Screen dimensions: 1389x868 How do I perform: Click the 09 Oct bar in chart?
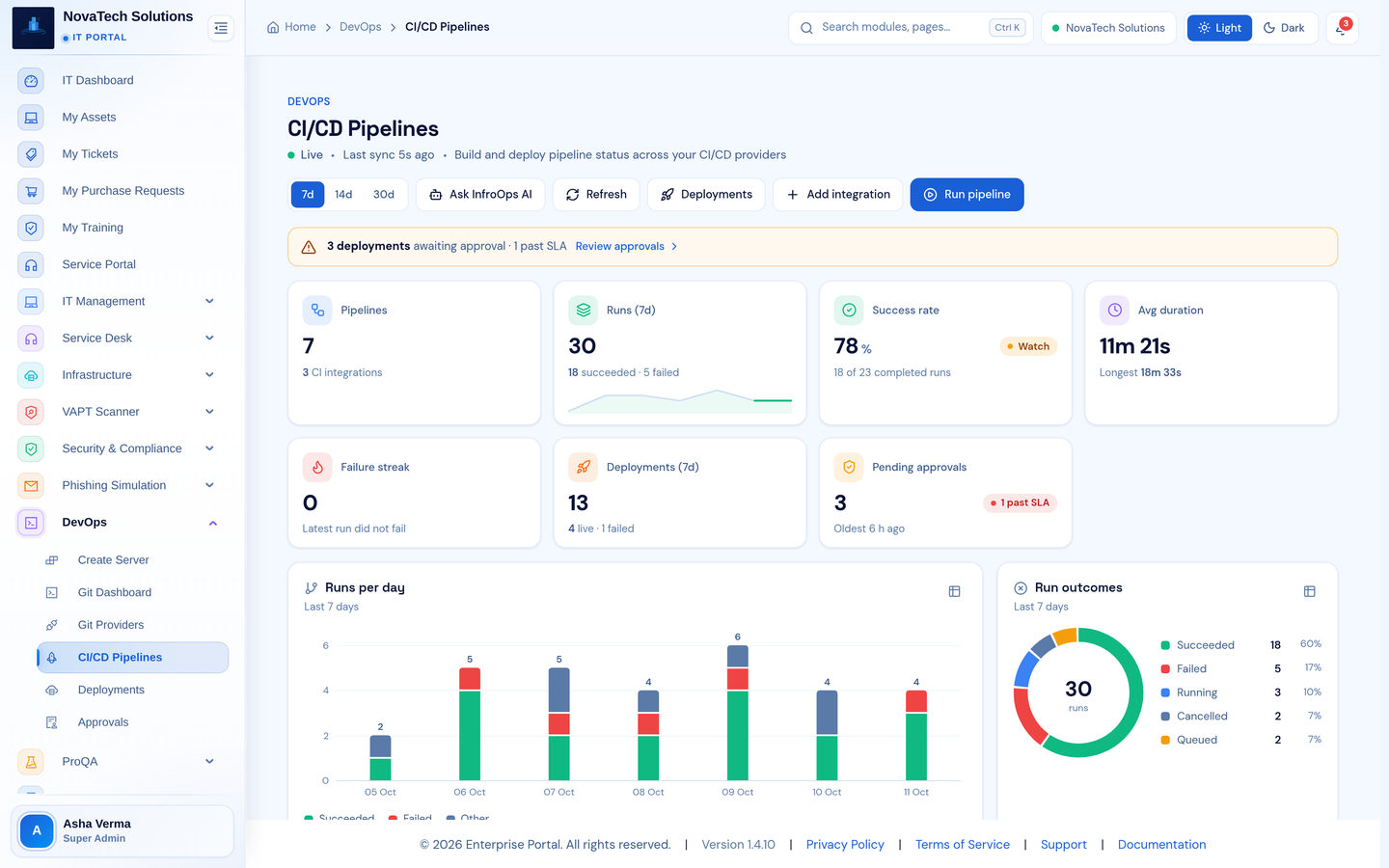pos(738,713)
